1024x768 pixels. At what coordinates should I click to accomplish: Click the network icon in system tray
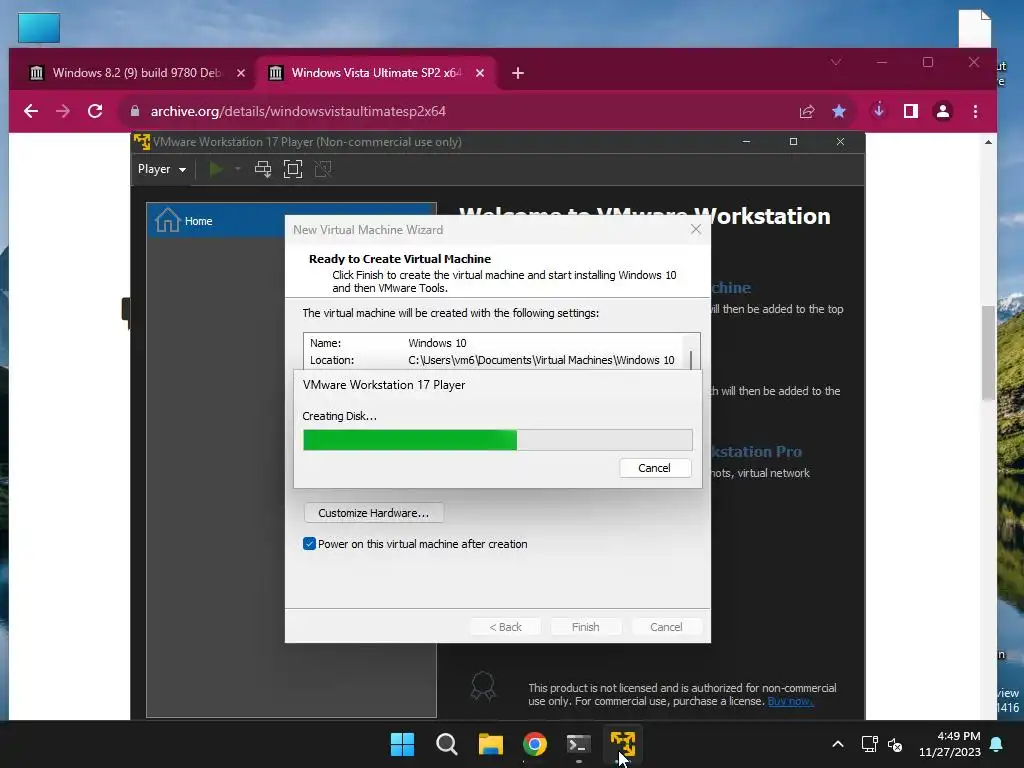coord(869,744)
